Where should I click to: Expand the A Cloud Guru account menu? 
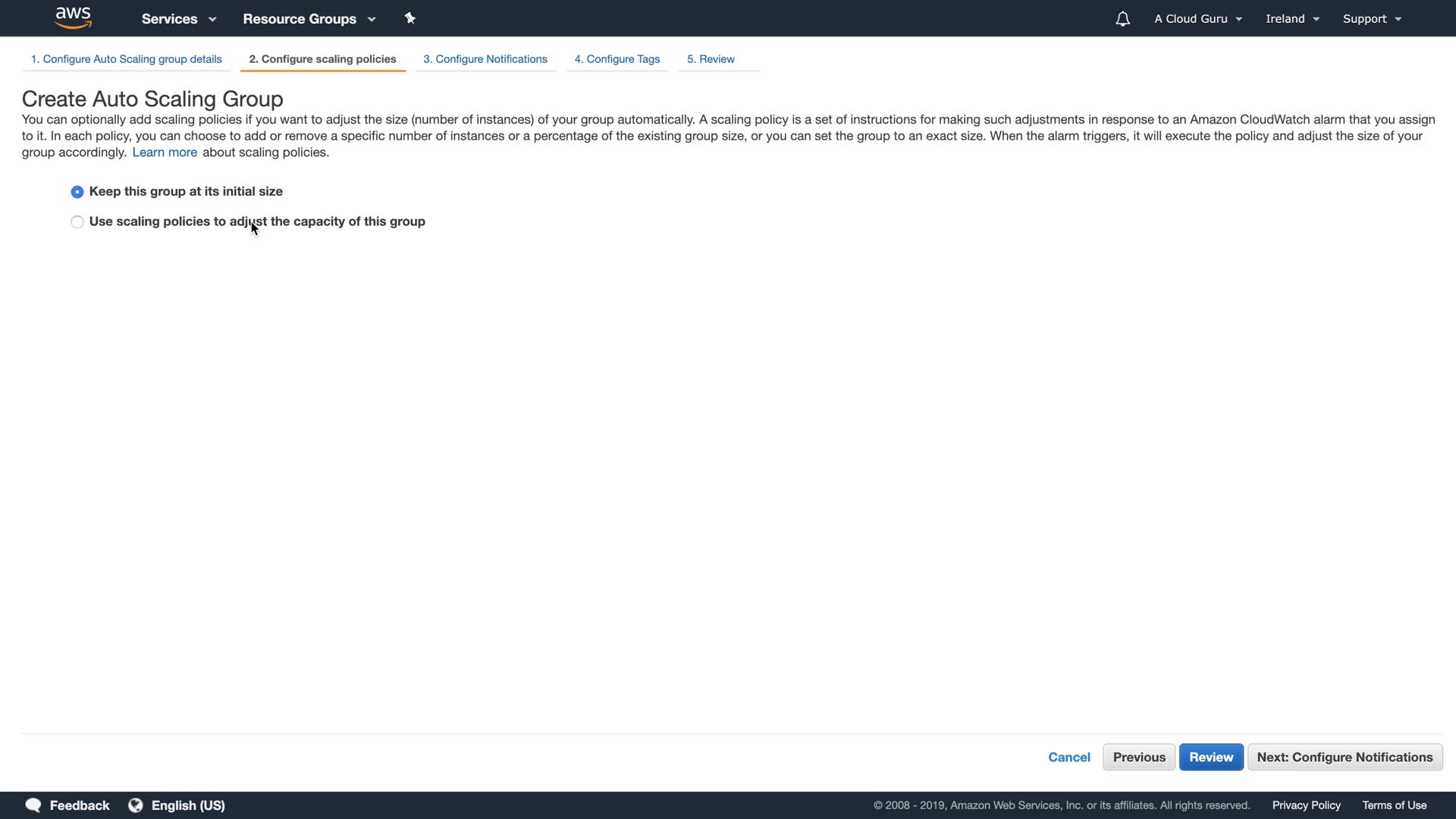pos(1198,19)
